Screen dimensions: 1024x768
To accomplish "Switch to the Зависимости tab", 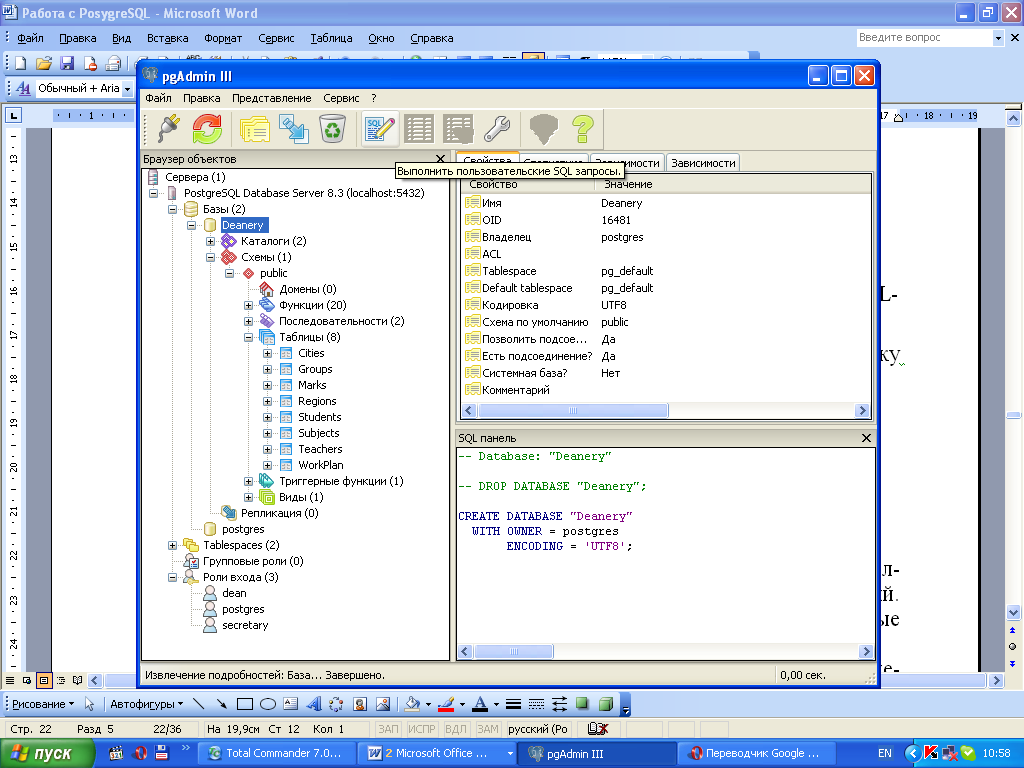I will [703, 163].
